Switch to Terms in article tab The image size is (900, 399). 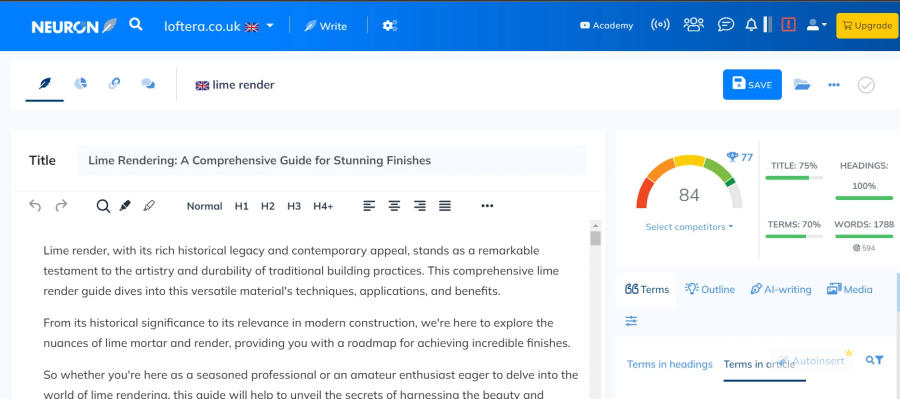point(759,364)
